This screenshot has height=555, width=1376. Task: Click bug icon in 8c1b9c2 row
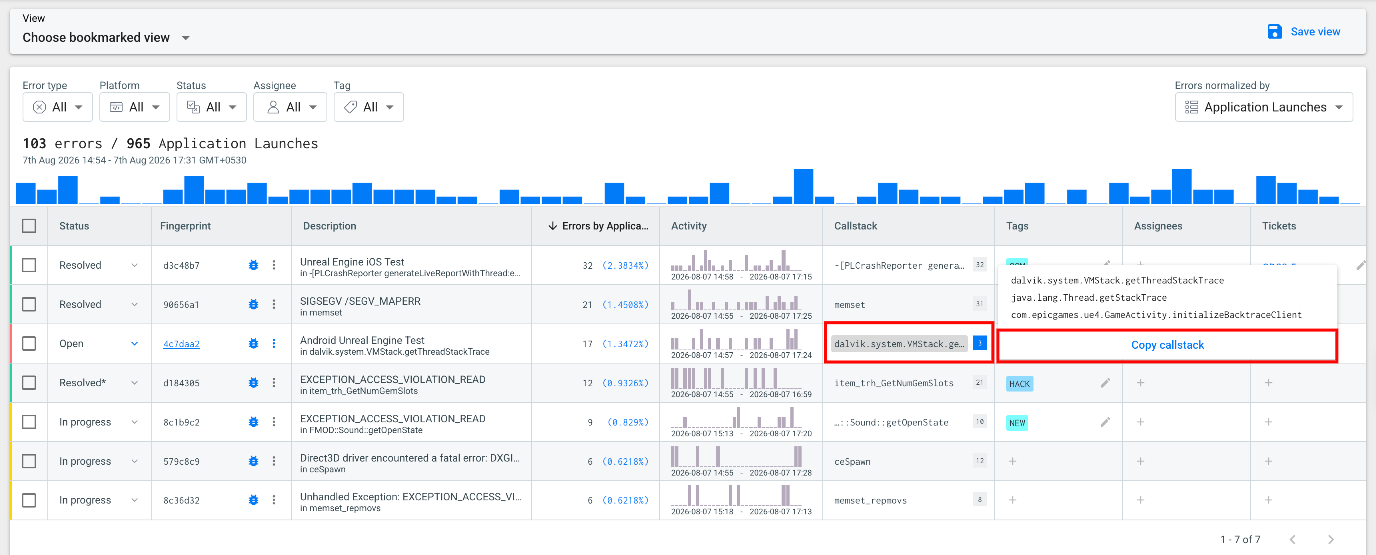[x=254, y=422]
